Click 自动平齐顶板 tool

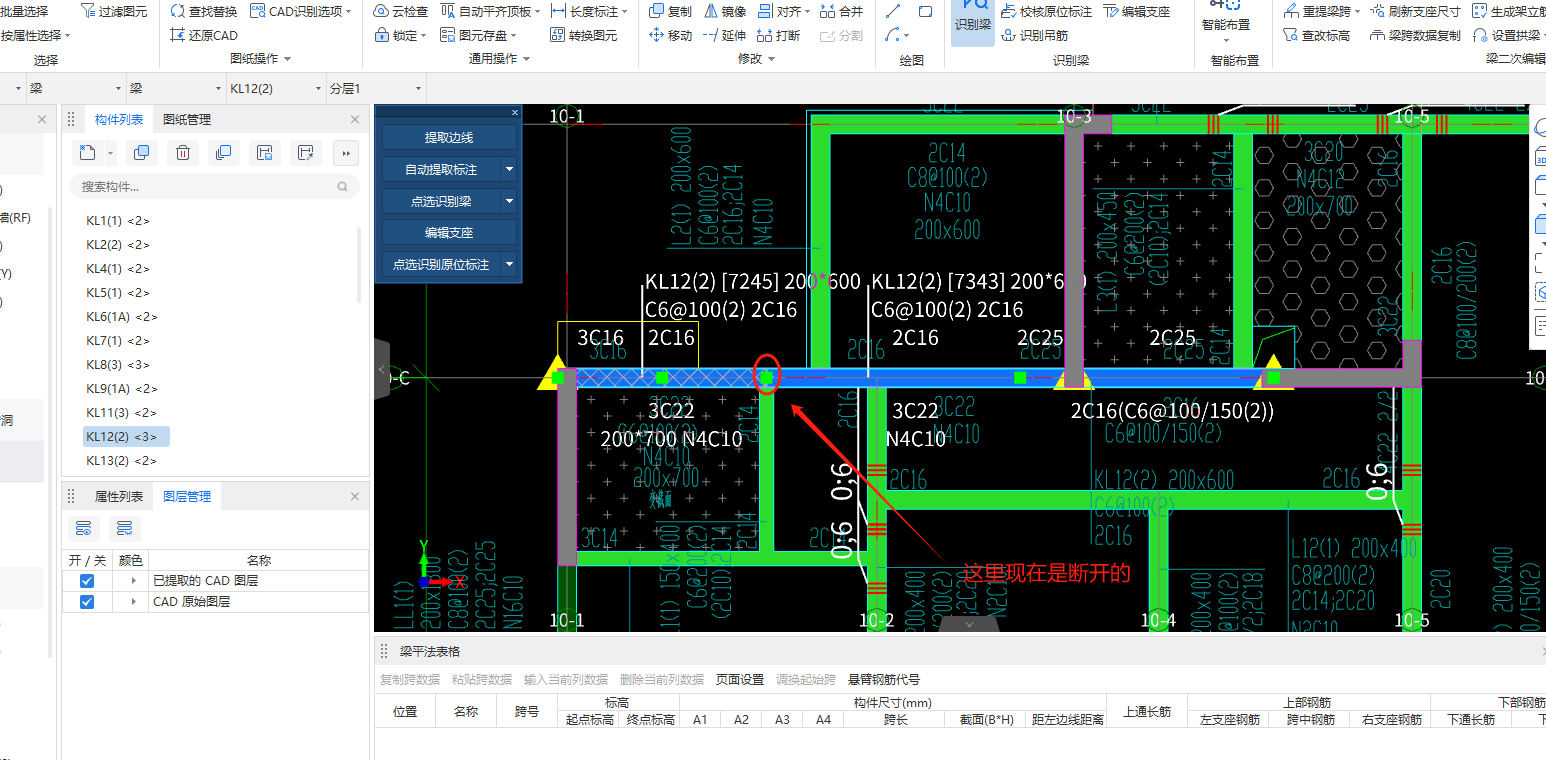point(489,11)
